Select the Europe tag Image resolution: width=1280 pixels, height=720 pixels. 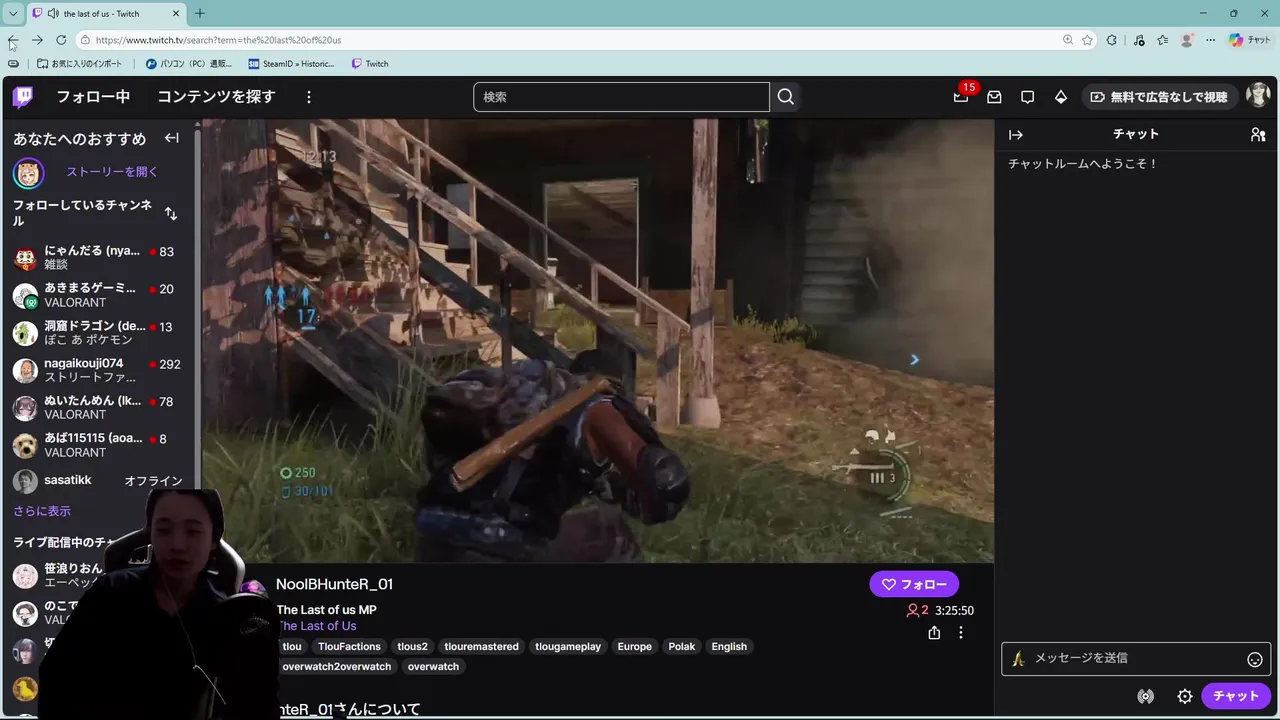click(634, 647)
